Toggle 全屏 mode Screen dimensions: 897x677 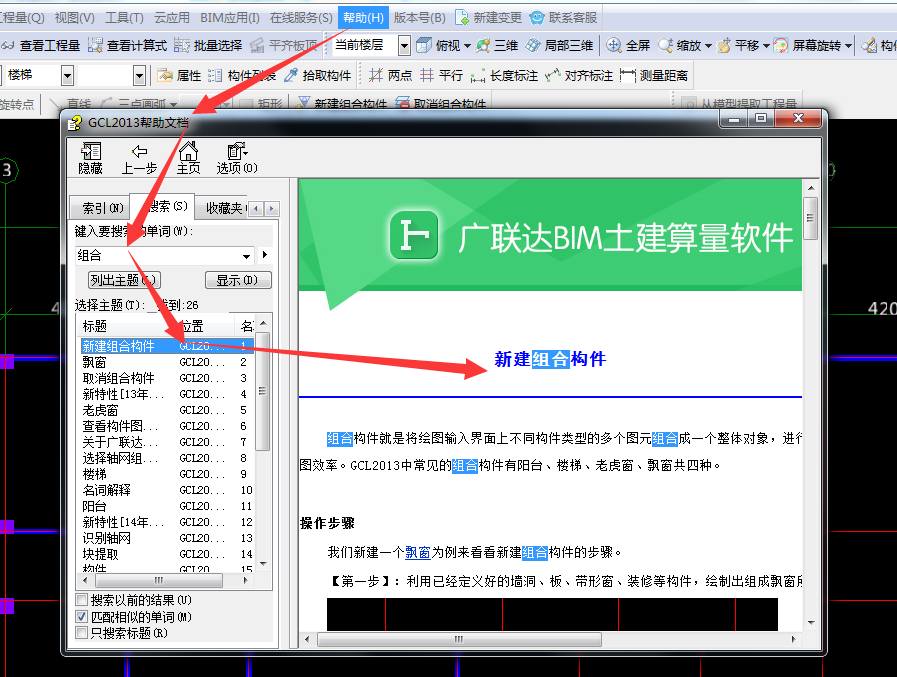tap(628, 45)
